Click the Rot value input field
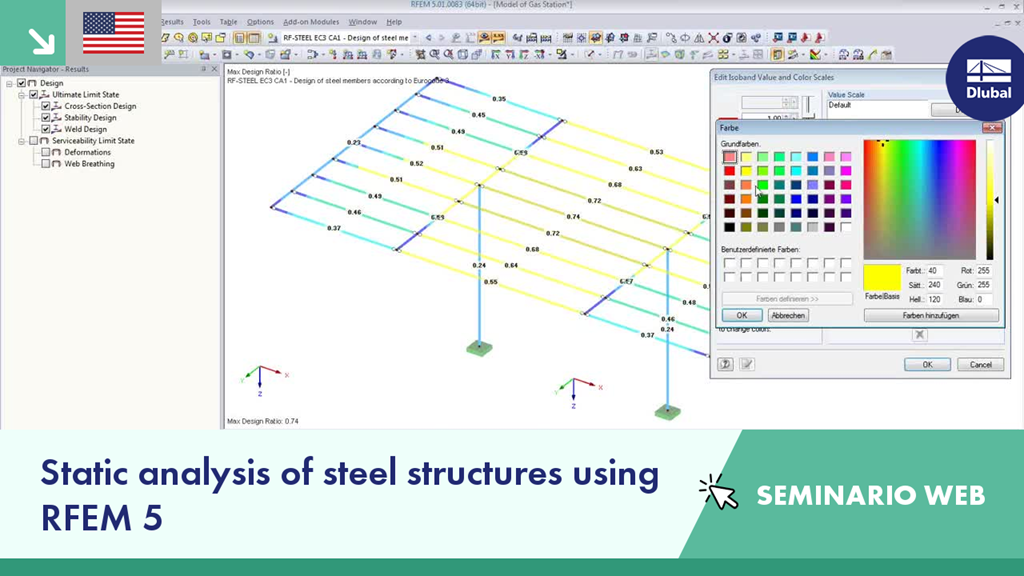 point(984,270)
